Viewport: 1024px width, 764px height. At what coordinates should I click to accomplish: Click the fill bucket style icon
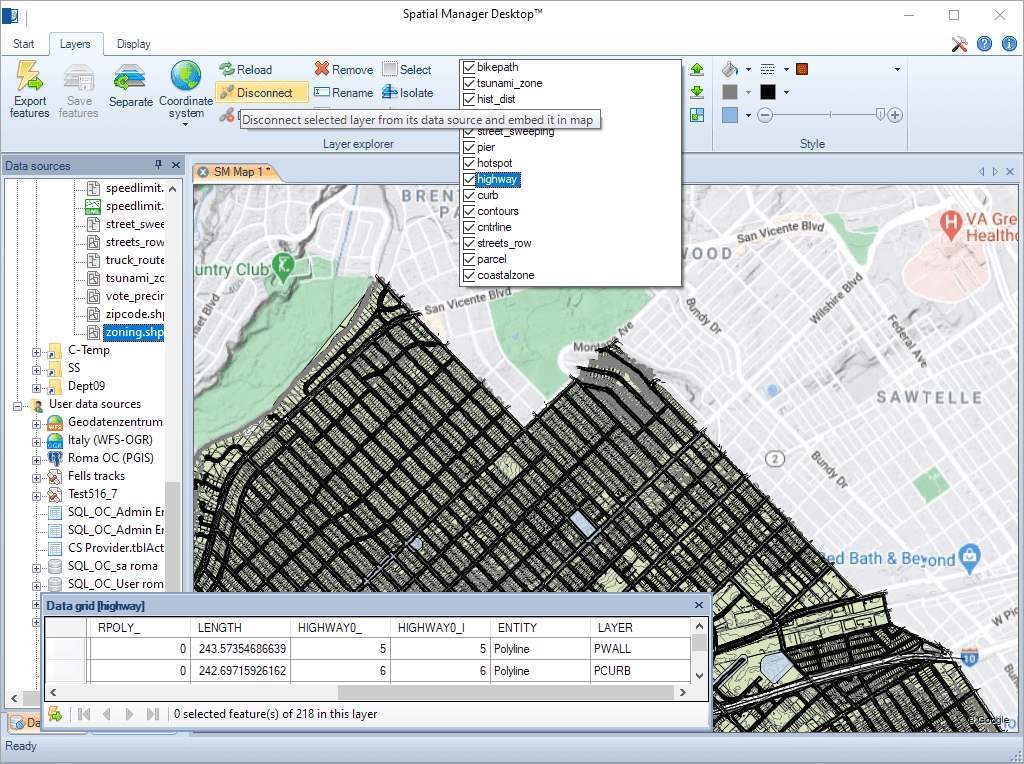pyautogui.click(x=729, y=69)
